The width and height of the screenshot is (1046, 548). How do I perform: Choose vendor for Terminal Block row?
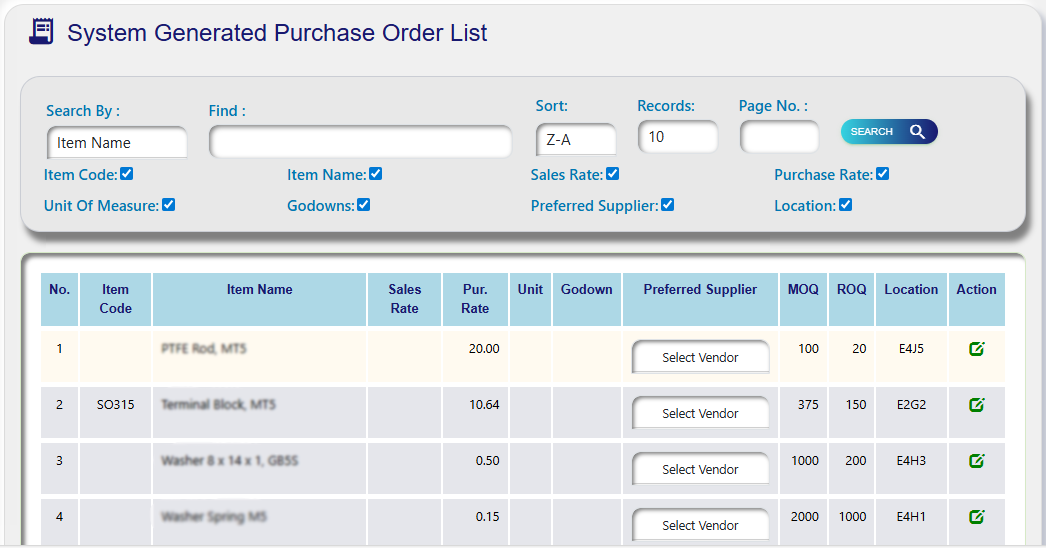(x=700, y=413)
